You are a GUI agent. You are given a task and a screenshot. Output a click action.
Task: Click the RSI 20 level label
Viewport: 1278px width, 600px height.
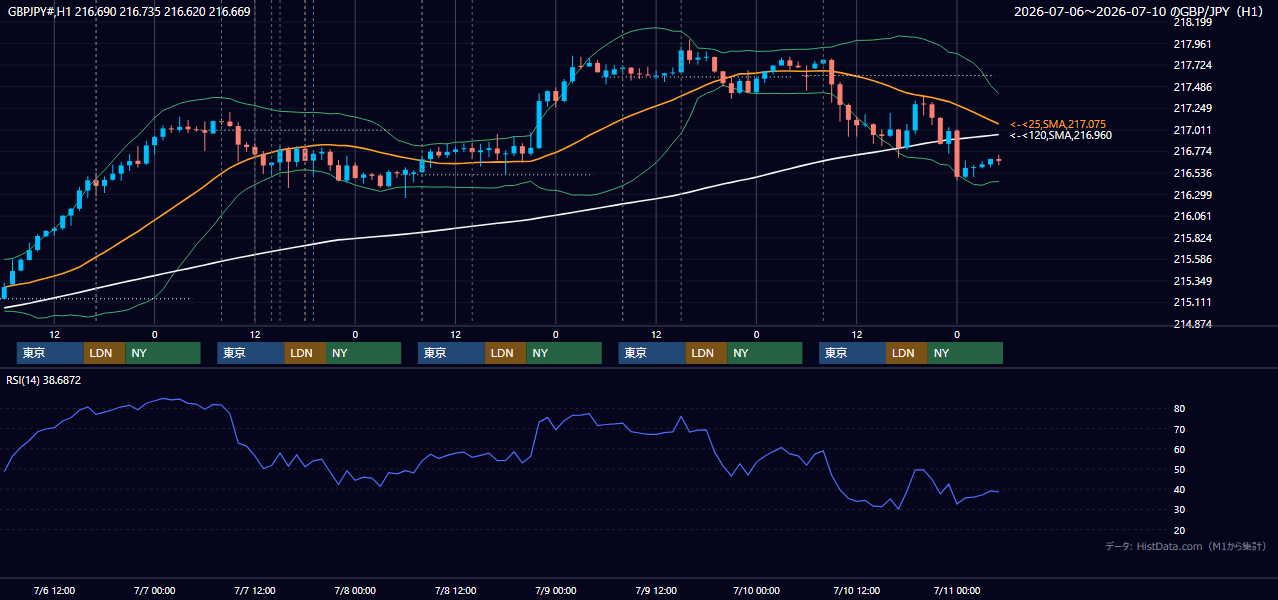pos(1180,530)
